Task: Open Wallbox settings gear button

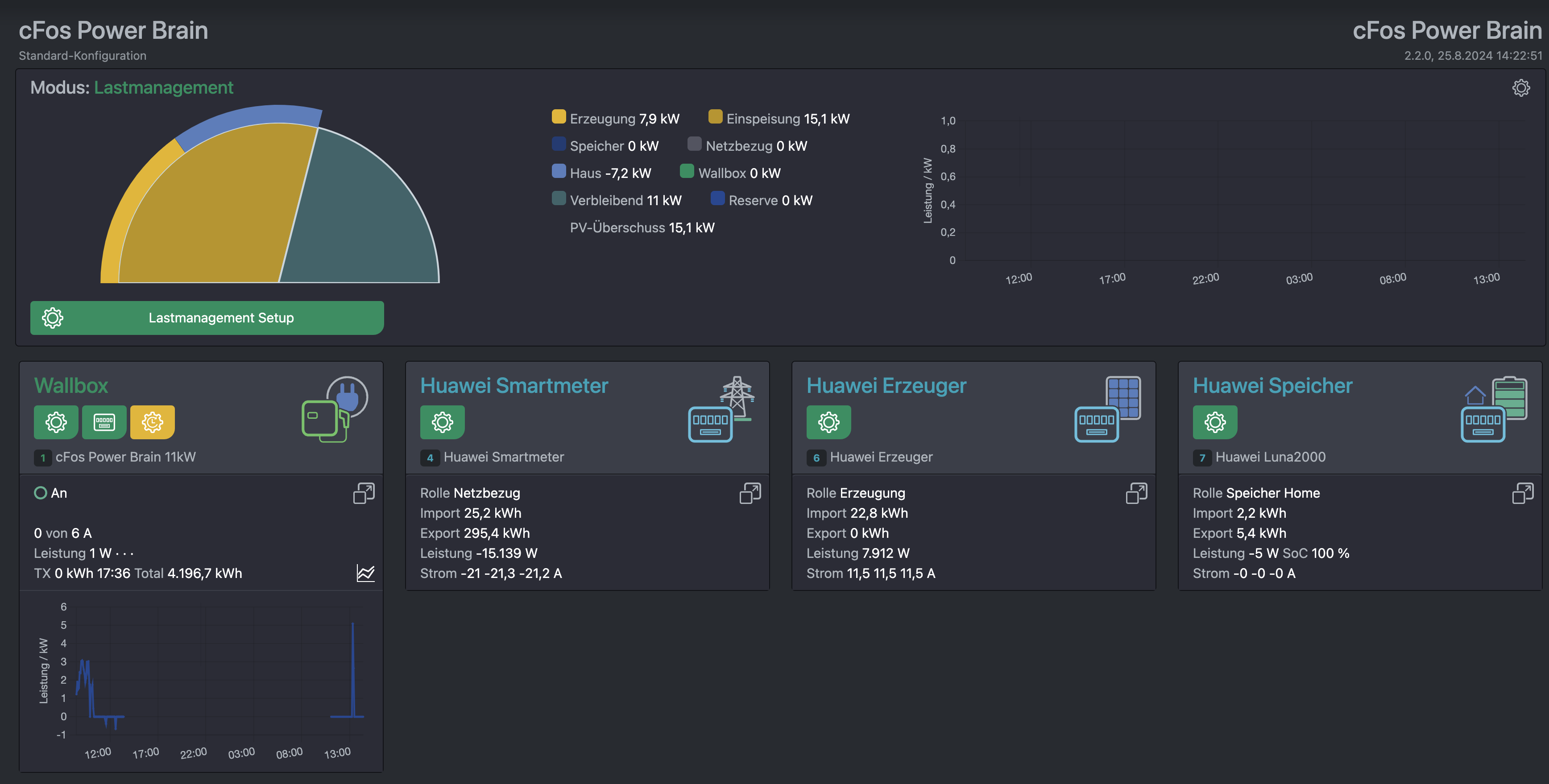Action: pyautogui.click(x=56, y=422)
